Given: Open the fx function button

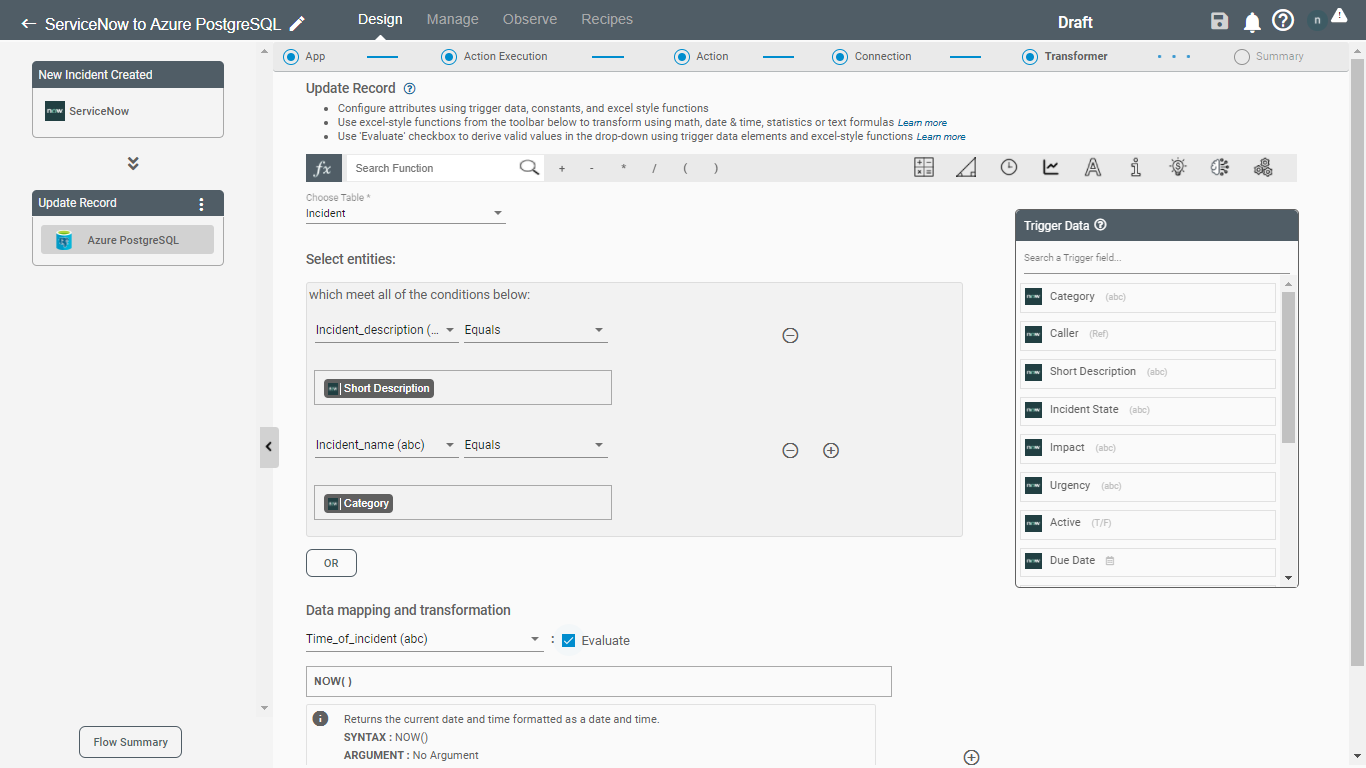Looking at the screenshot, I should pyautogui.click(x=324, y=168).
